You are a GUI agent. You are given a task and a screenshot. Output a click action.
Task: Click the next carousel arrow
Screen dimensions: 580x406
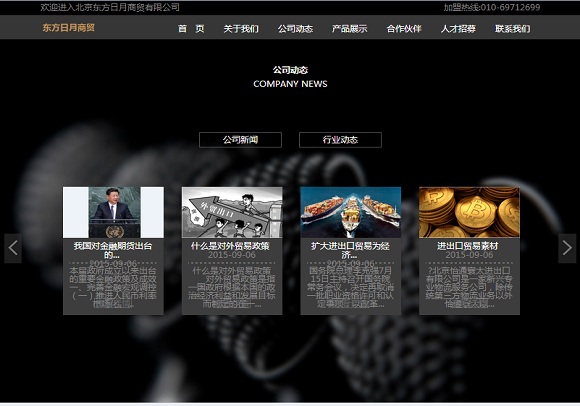click(567, 248)
